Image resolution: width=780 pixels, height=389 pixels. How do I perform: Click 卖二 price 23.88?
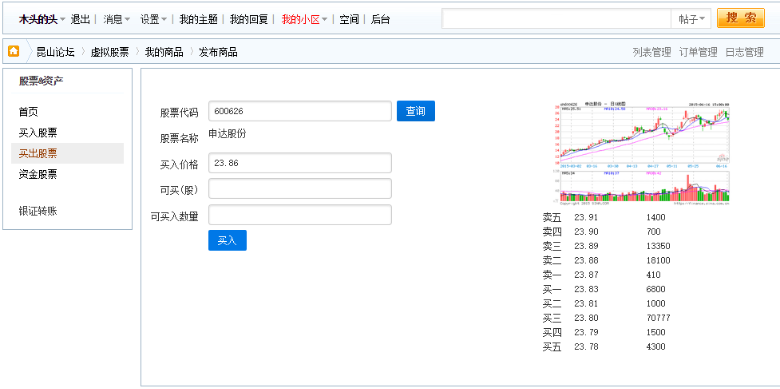(x=586, y=261)
